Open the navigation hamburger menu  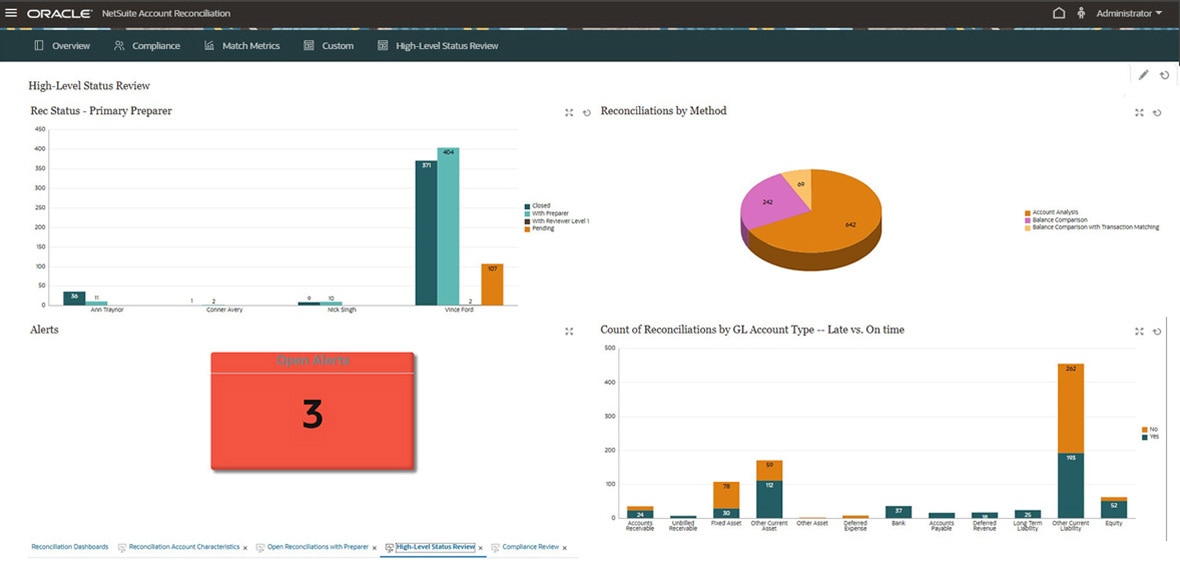[10, 13]
